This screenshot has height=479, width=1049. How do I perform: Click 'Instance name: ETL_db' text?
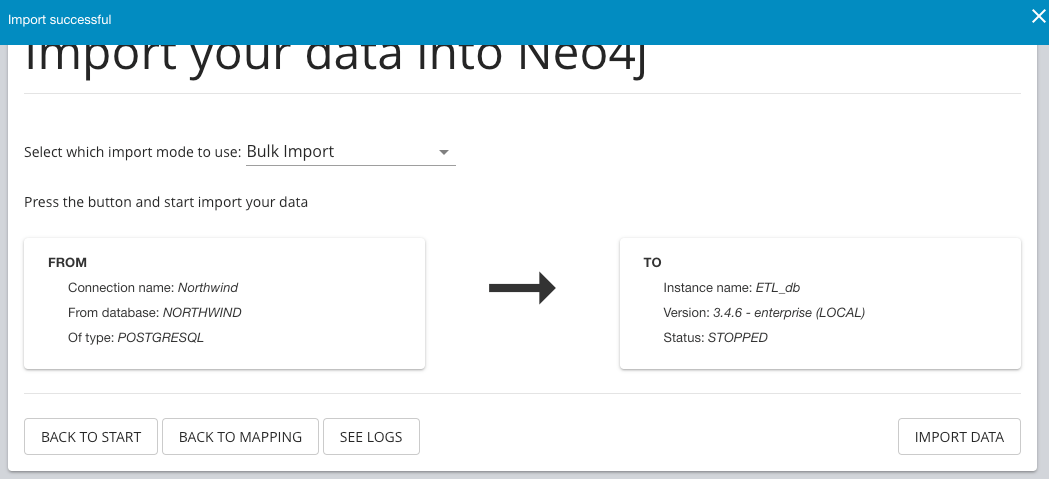tap(732, 288)
